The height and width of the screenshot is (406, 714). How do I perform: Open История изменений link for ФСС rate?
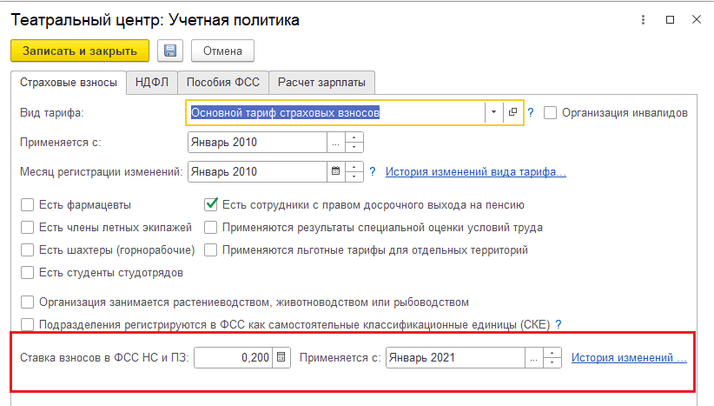629,358
